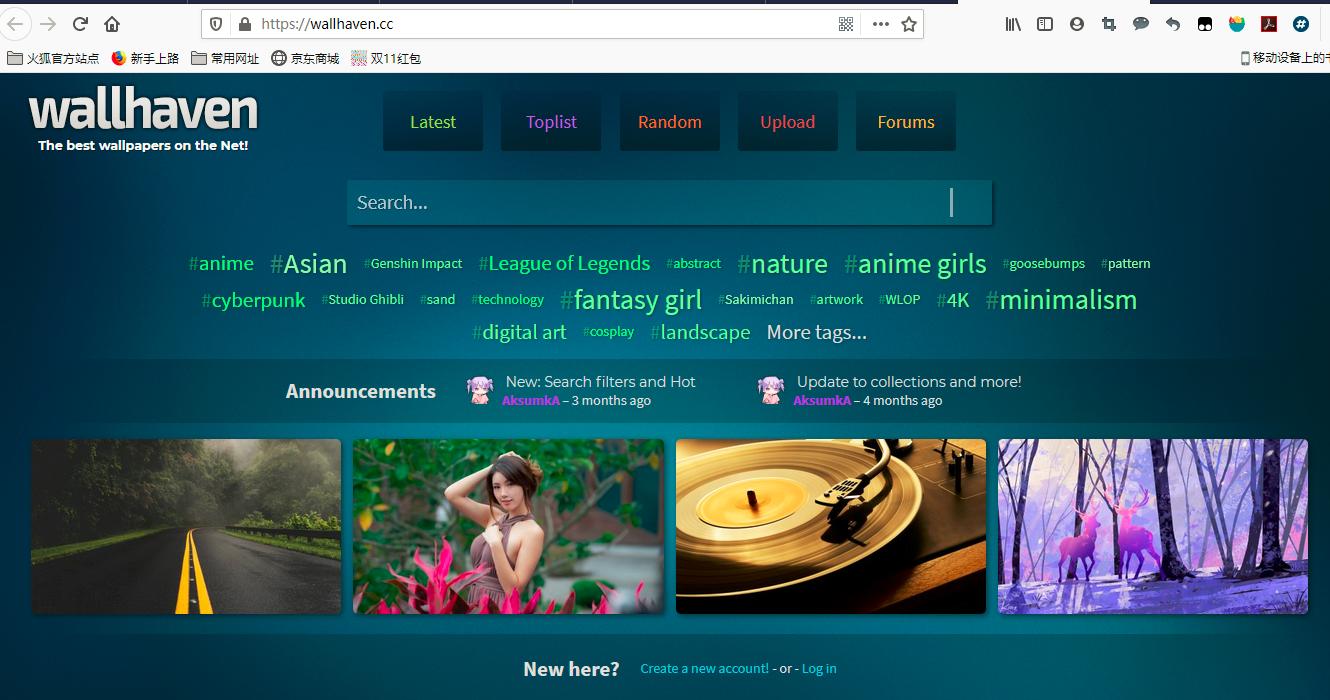1330x700 pixels.
Task: Open the tracking protection shield icon
Action: pos(216,24)
